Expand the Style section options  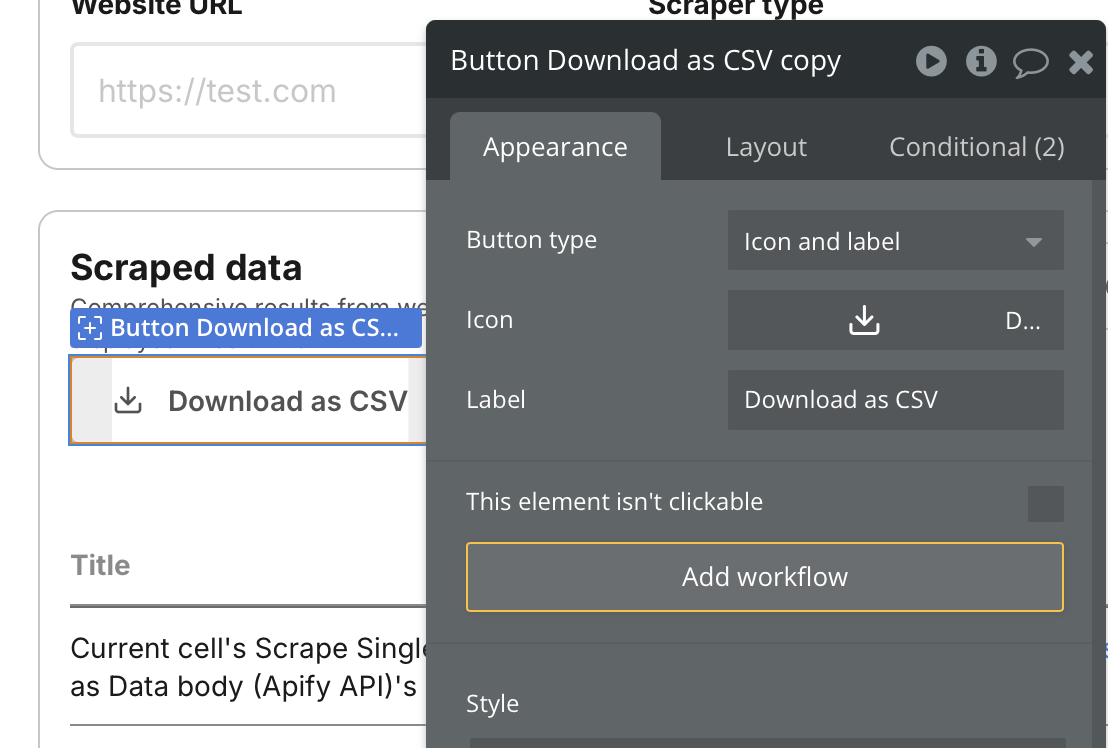[492, 703]
